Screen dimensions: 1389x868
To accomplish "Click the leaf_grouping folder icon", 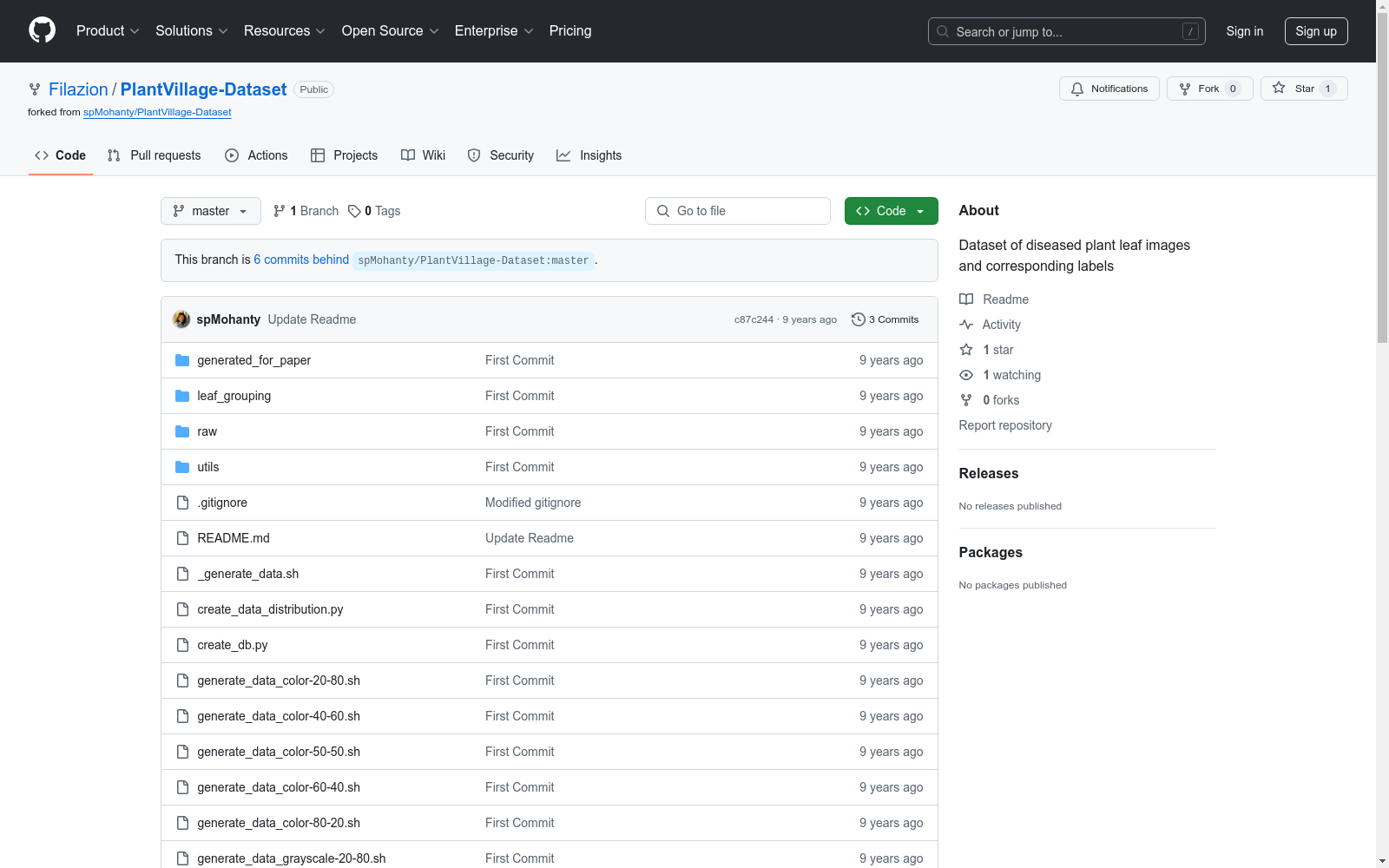I will (x=182, y=396).
